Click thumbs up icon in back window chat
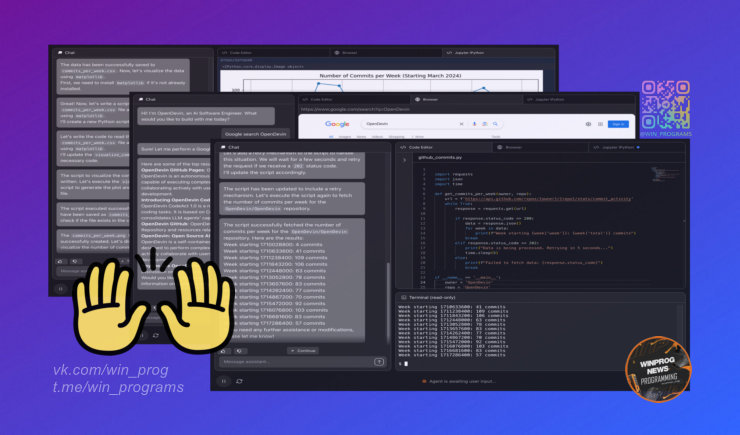Viewport: 740px width, 435px height. (x=60, y=261)
